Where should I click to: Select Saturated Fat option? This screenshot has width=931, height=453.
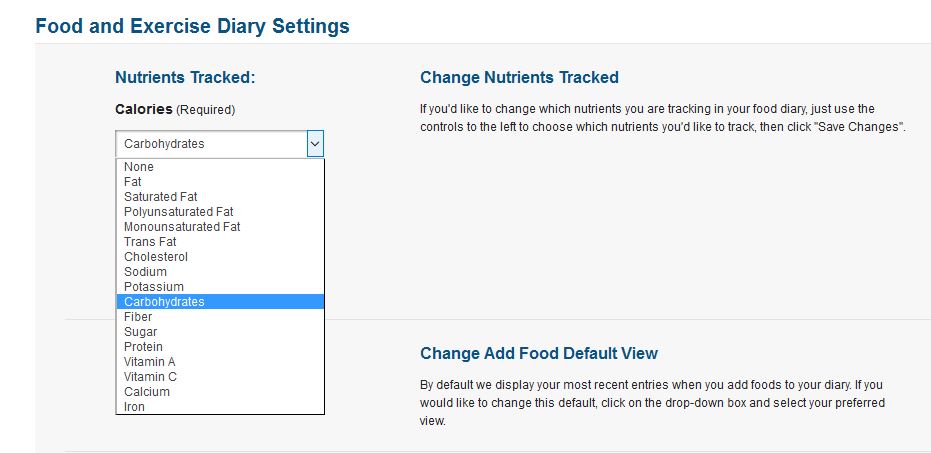tap(161, 197)
